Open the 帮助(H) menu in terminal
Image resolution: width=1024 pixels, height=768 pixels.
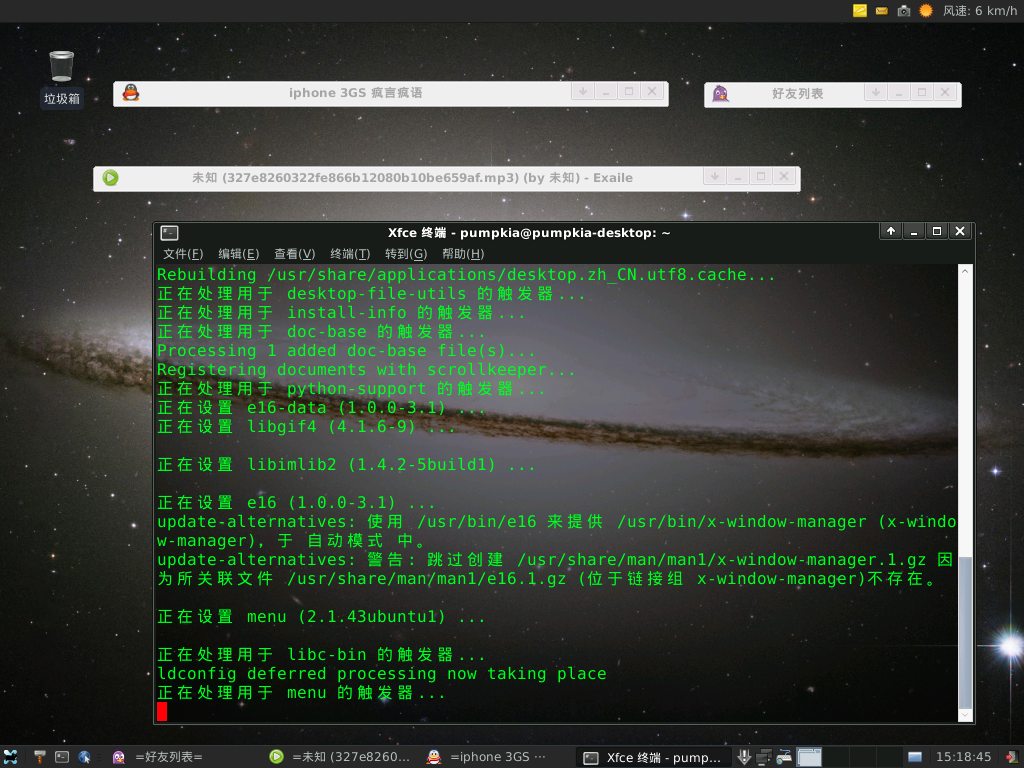coord(463,254)
